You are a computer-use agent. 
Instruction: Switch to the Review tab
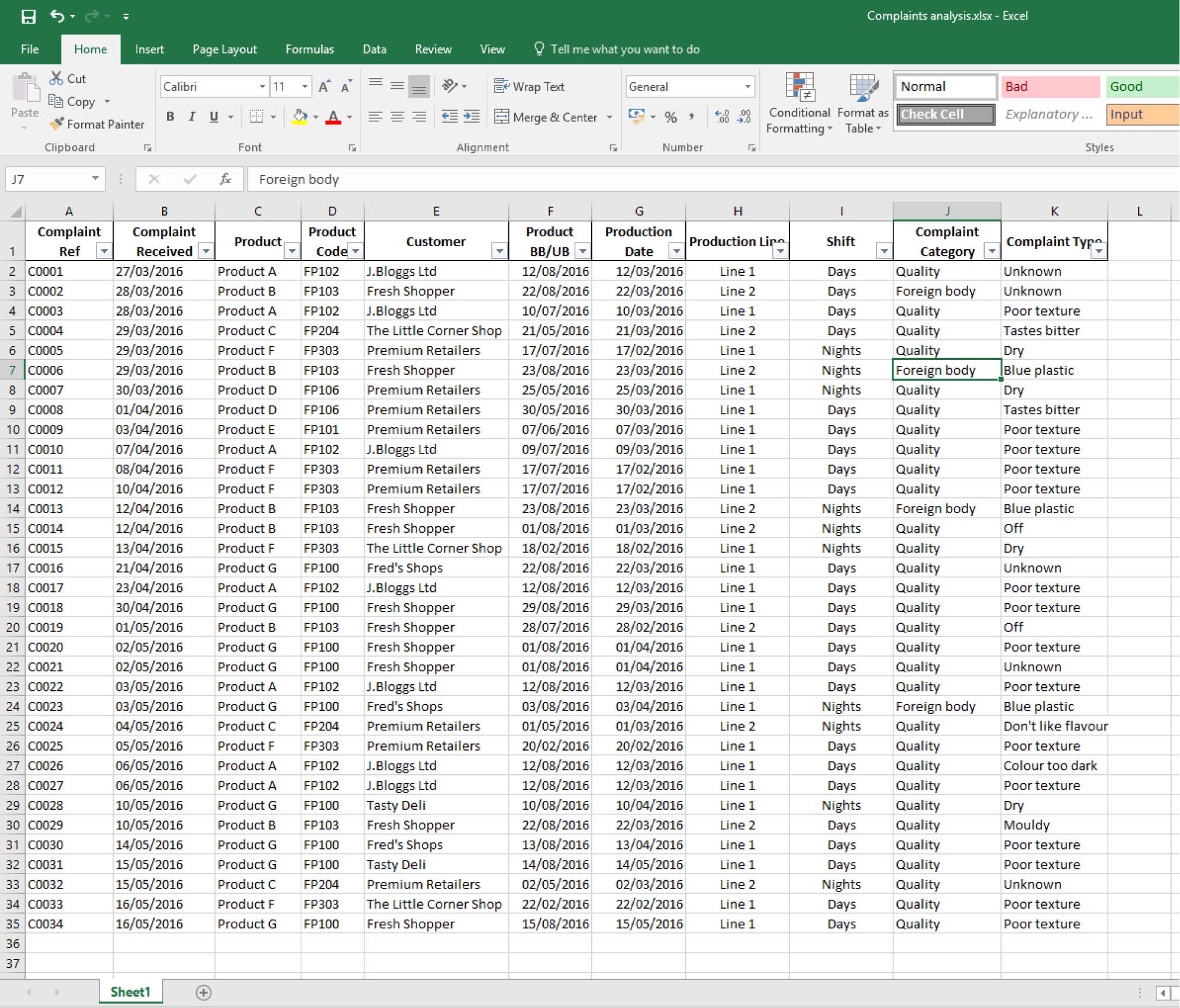click(433, 49)
